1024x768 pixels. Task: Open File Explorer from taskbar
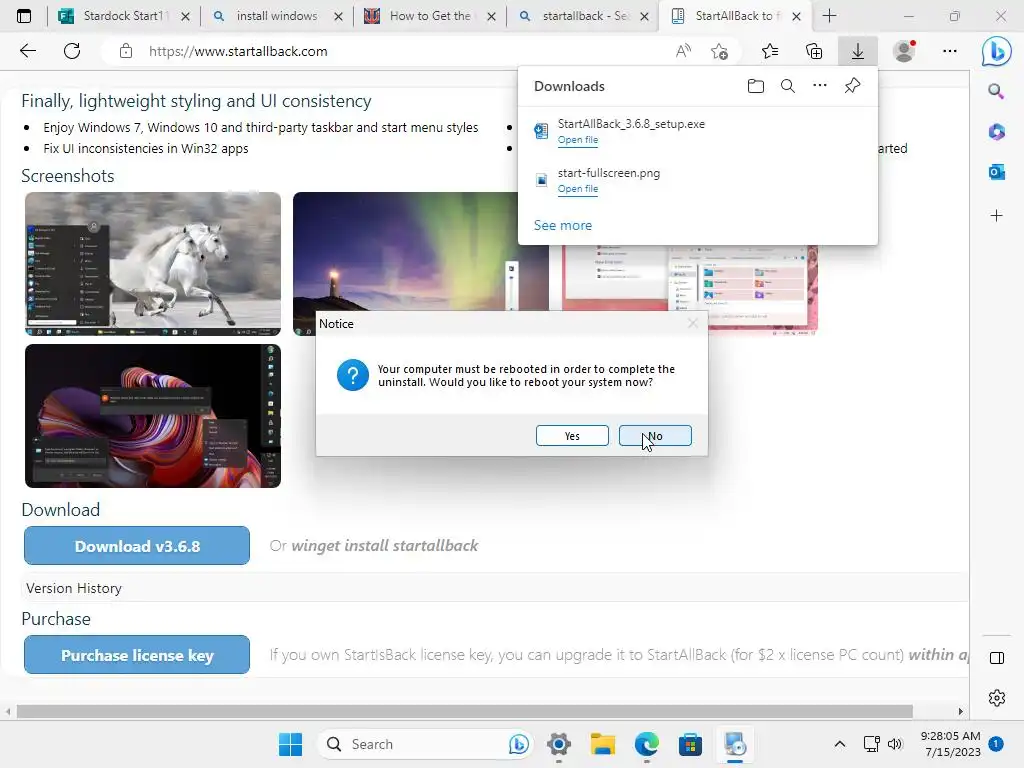click(x=603, y=744)
